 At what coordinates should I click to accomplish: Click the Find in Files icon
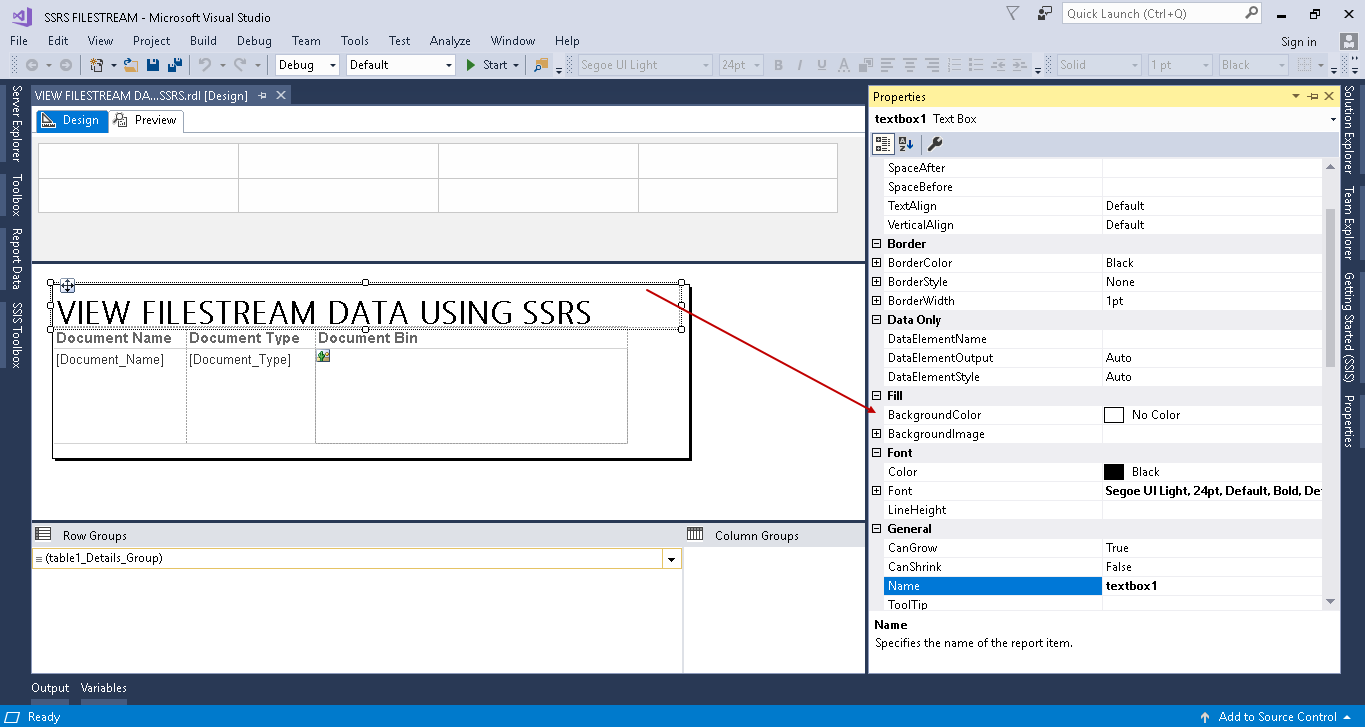(x=541, y=65)
